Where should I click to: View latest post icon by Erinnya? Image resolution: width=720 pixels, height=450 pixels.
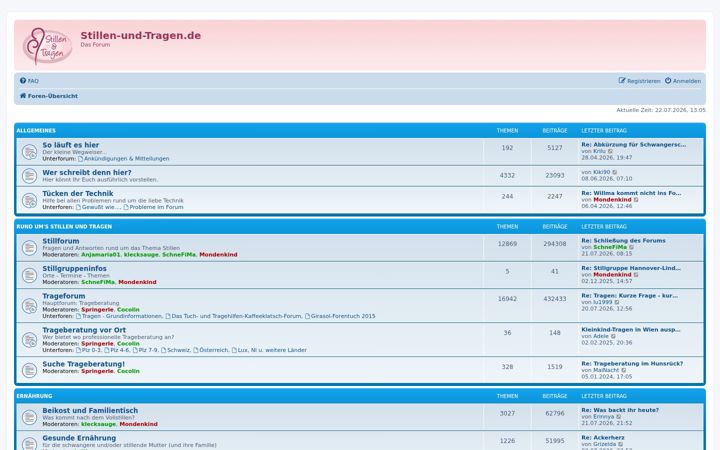[619, 416]
